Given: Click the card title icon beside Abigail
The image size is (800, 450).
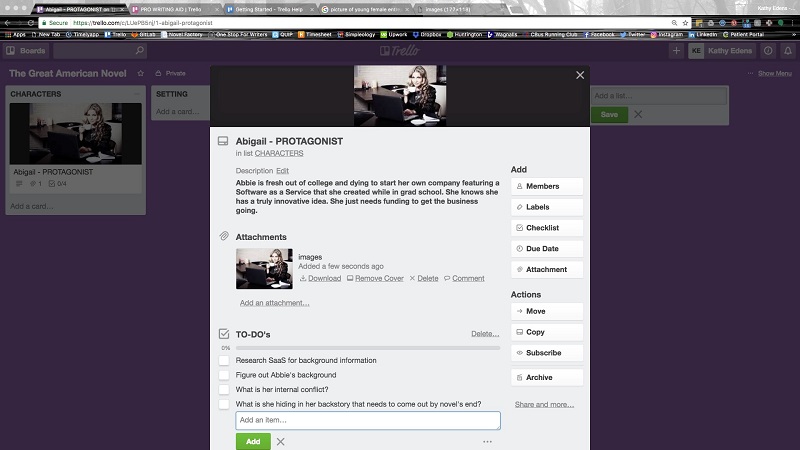Looking at the screenshot, I should pos(223,141).
